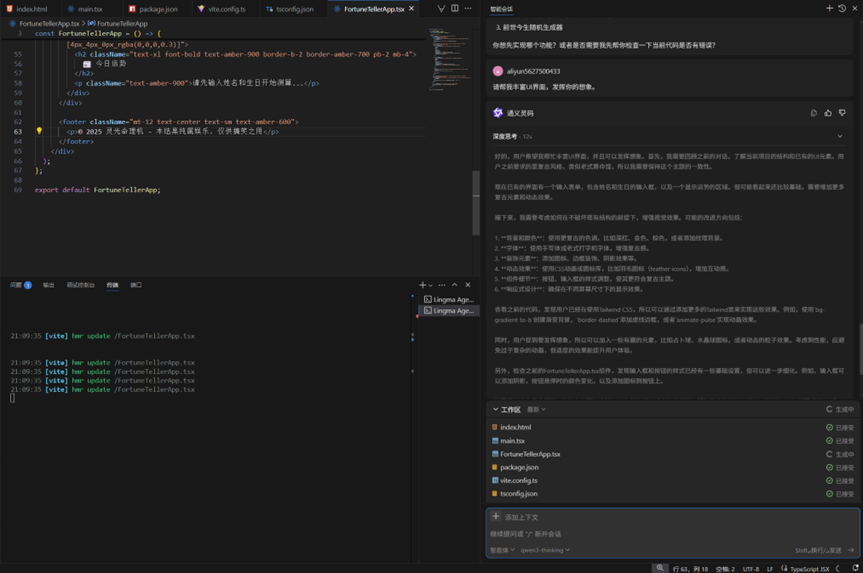Screen dimensions: 863x573
Task: Click the notifications bell in status bar
Action: point(855,568)
